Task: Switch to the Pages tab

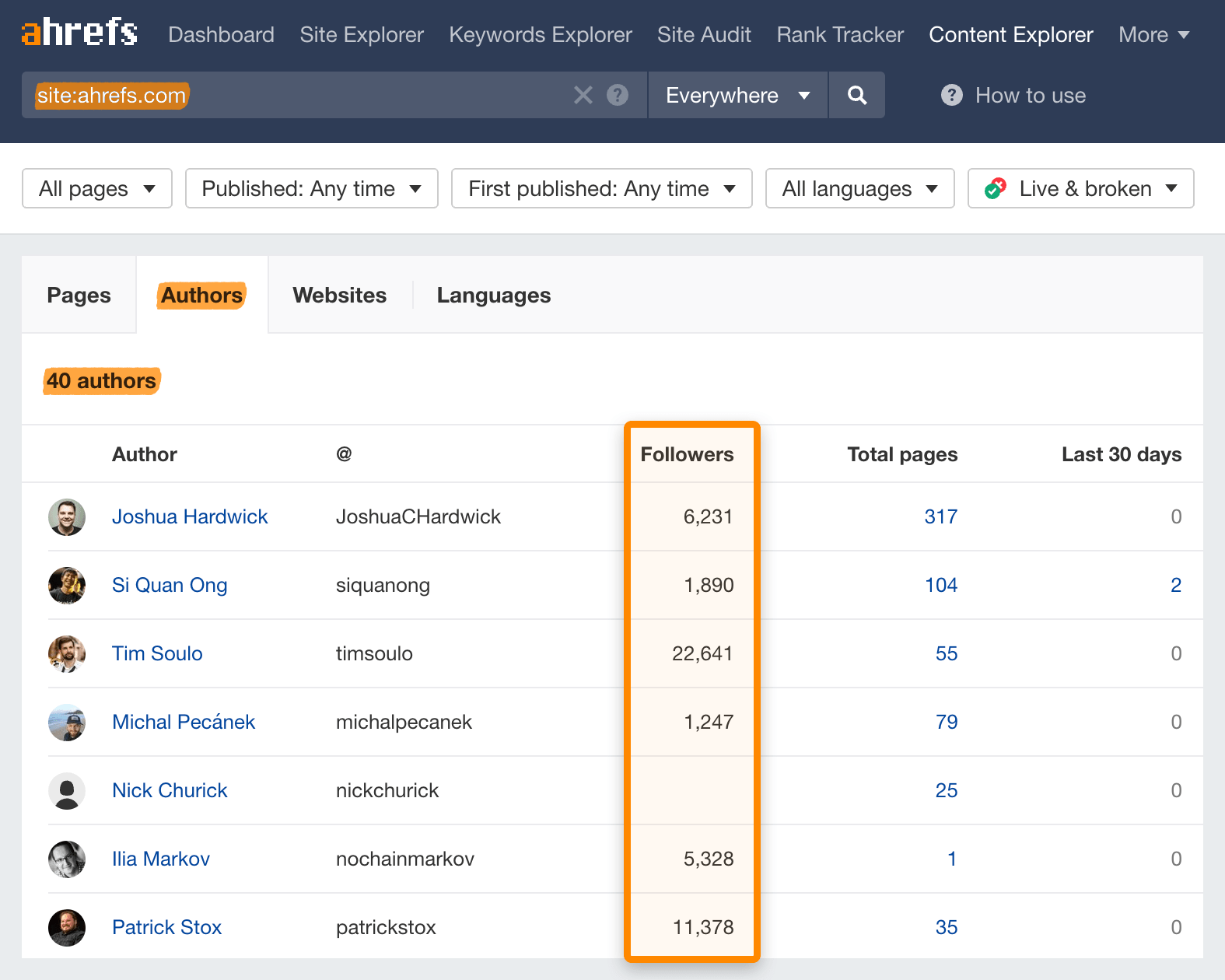Action: 79,296
